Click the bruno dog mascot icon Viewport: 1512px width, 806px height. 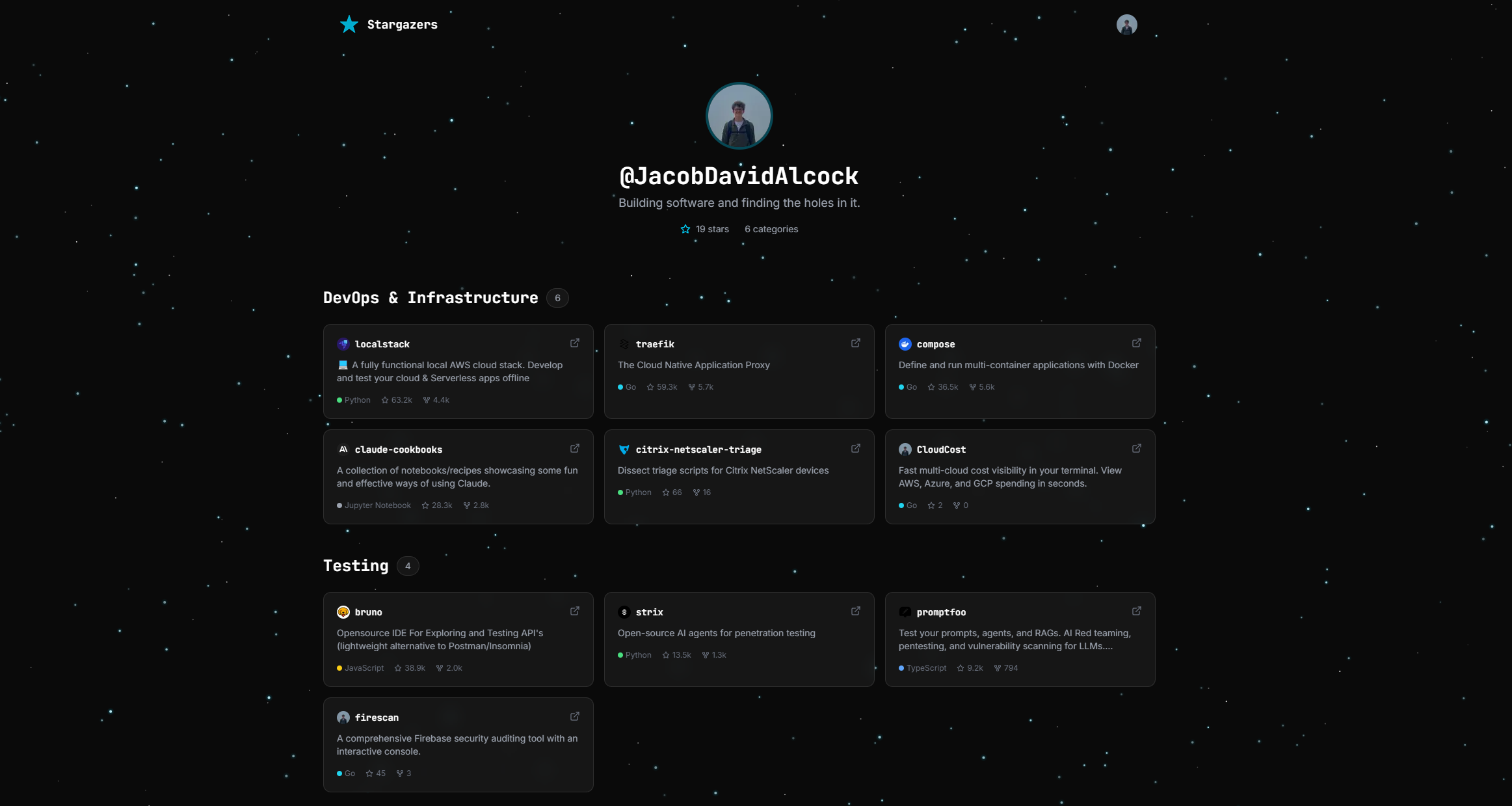pos(343,611)
